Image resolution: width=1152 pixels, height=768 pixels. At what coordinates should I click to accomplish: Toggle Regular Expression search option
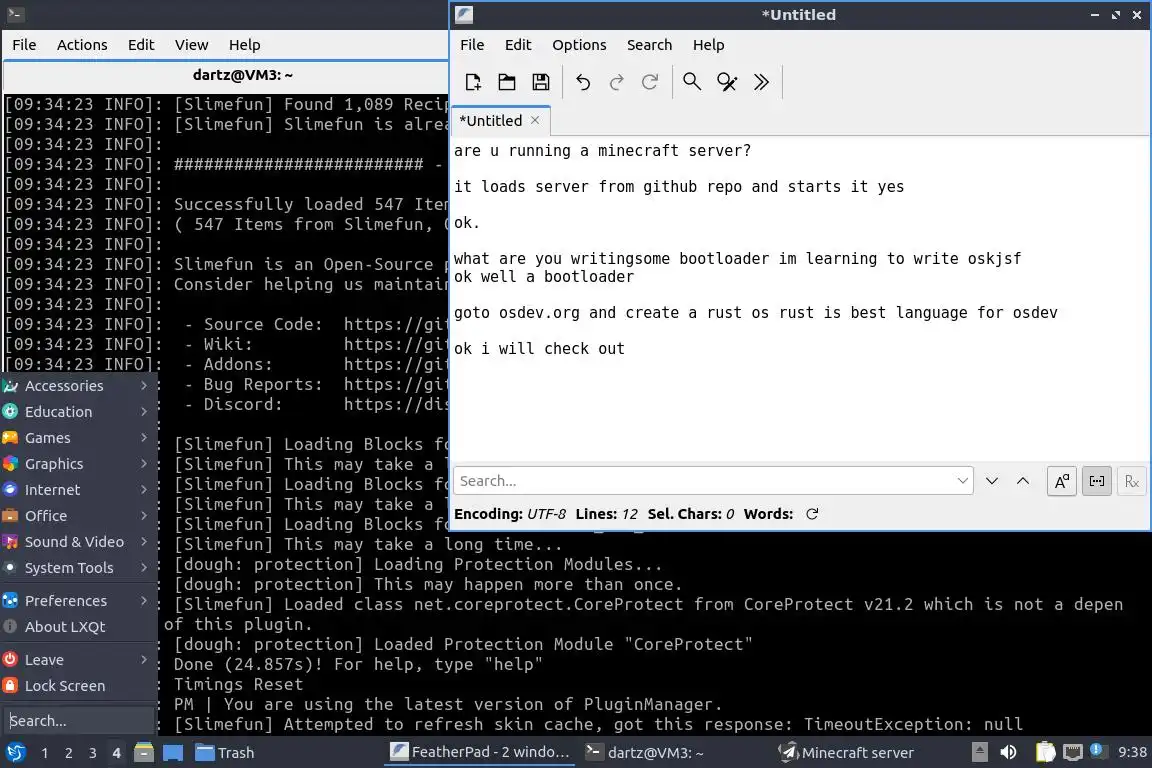[x=1131, y=481]
